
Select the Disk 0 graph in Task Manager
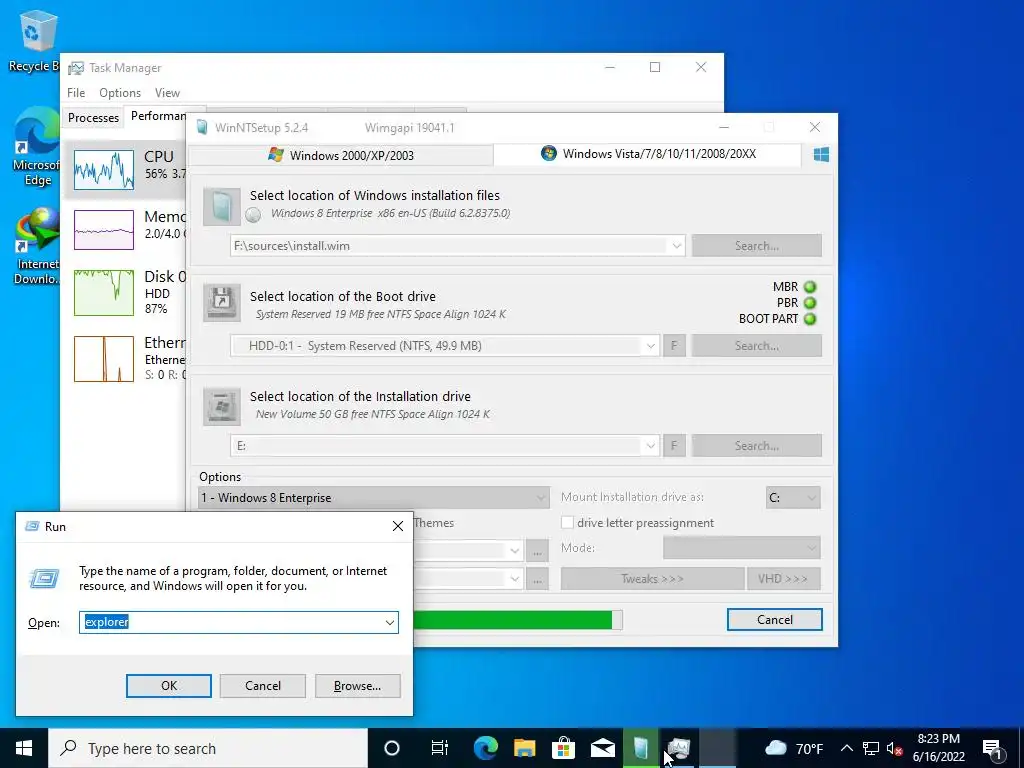tap(104, 293)
